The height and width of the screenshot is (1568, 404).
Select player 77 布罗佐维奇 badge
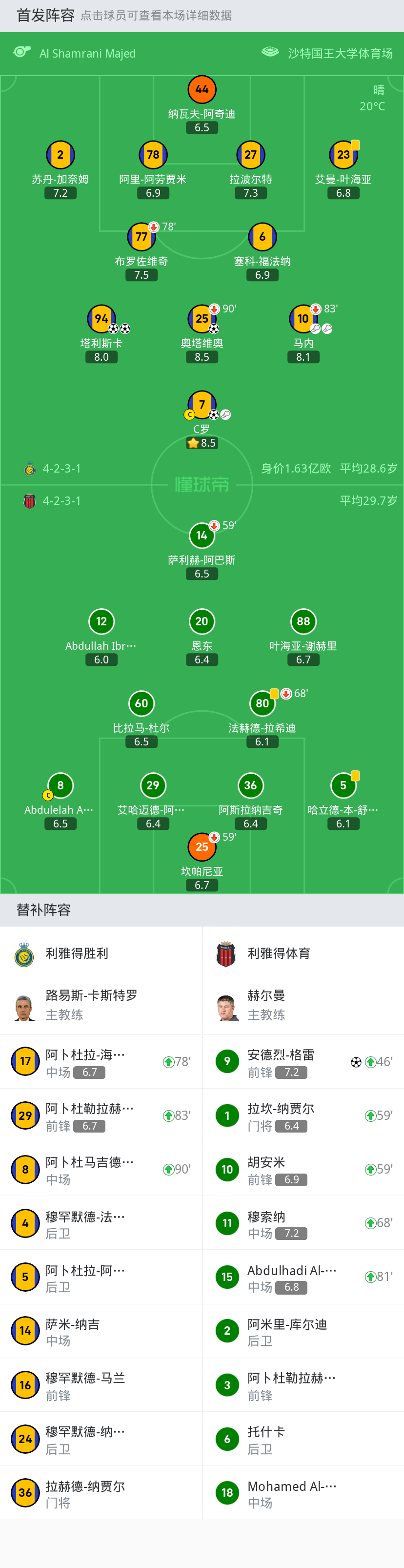[141, 237]
